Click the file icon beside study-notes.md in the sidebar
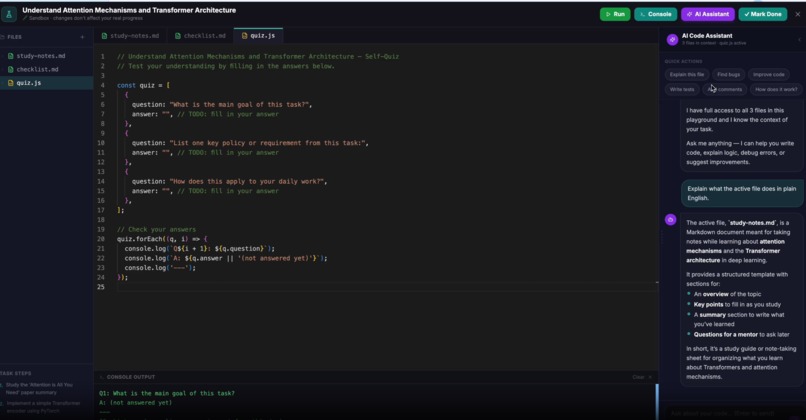Image resolution: width=806 pixels, height=420 pixels. coord(10,56)
